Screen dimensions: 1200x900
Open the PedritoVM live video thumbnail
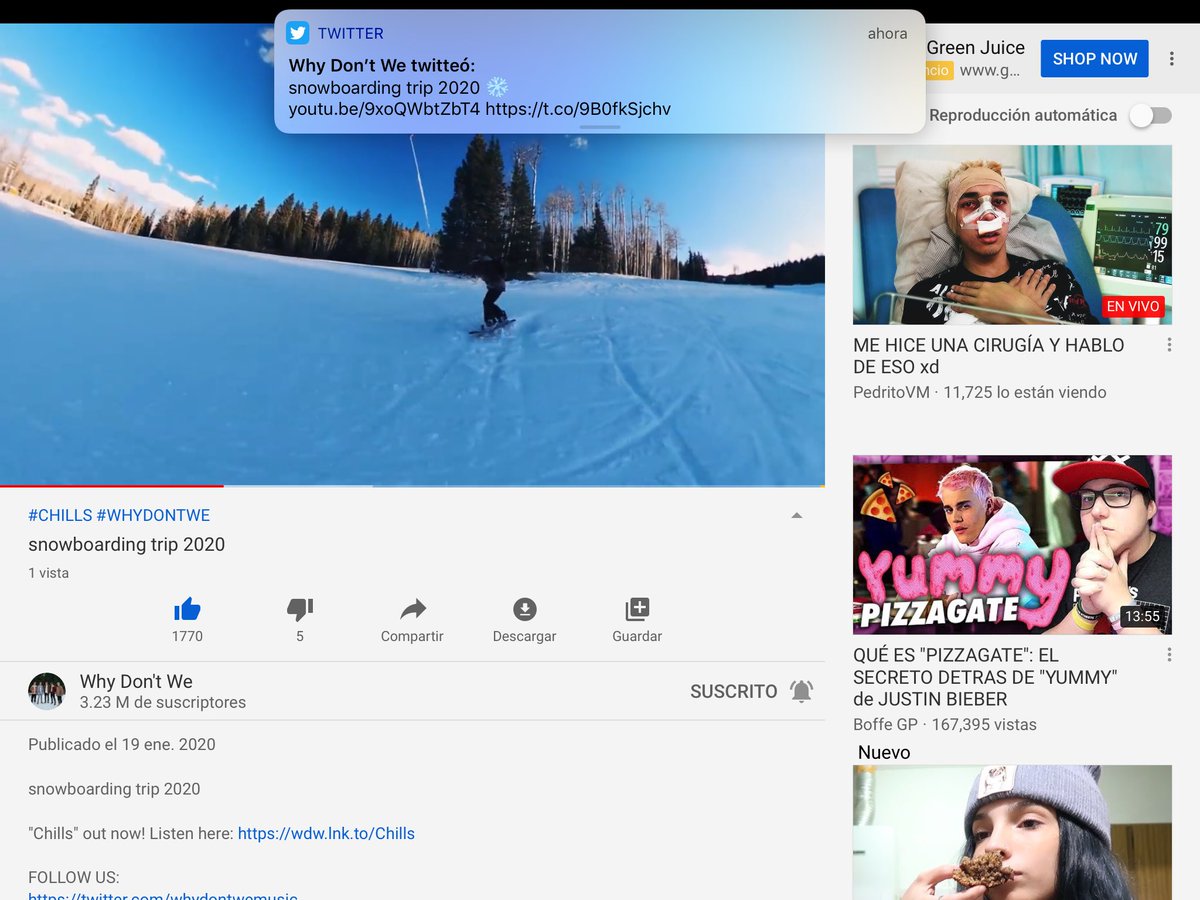[1012, 235]
